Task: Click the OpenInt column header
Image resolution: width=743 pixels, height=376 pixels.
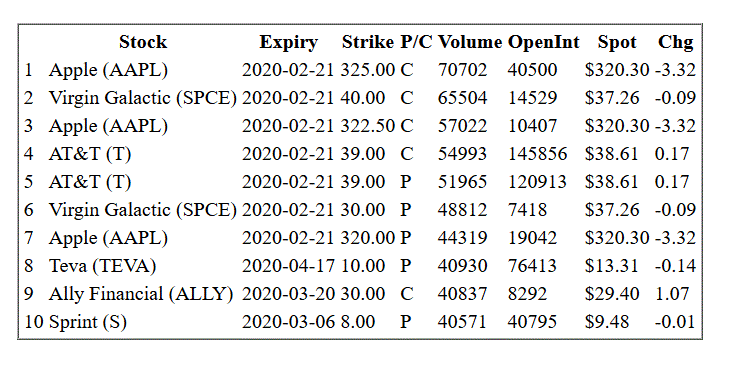Action: coord(544,42)
